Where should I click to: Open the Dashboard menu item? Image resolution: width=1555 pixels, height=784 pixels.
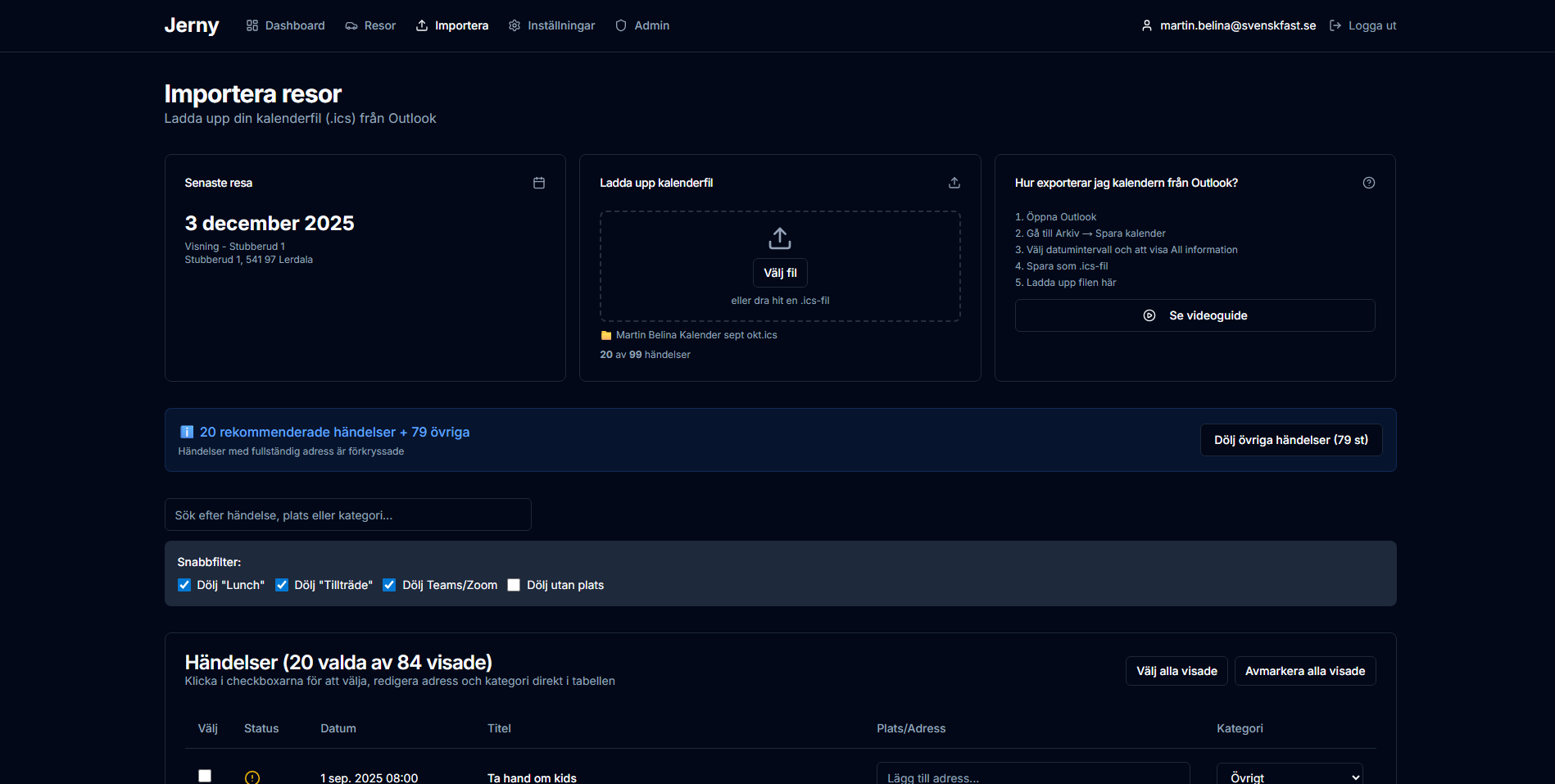point(285,25)
